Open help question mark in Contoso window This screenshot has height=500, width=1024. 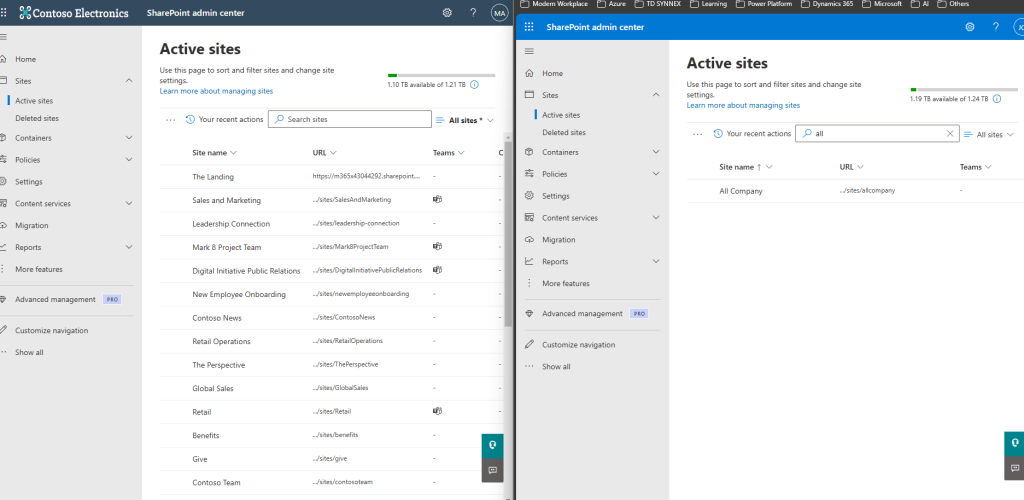(473, 12)
